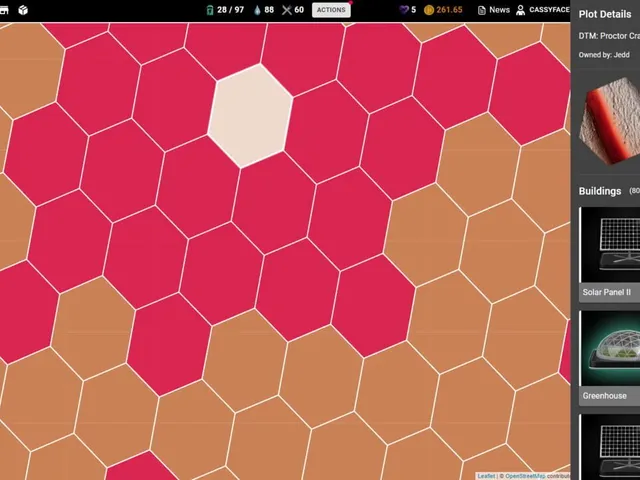Screen dimensions: 640x480
Task: Click the green energy battery icon
Action: [x=210, y=10]
